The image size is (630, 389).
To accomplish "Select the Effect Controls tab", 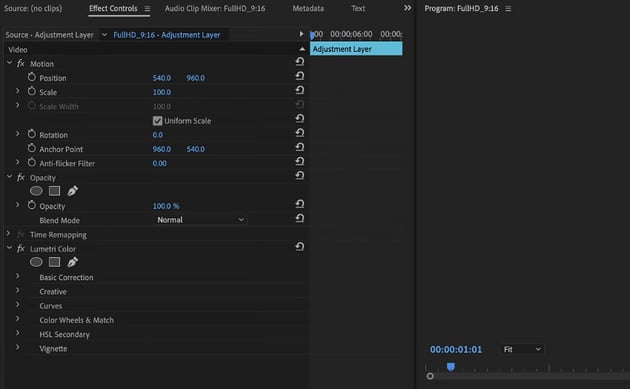I will coord(113,8).
